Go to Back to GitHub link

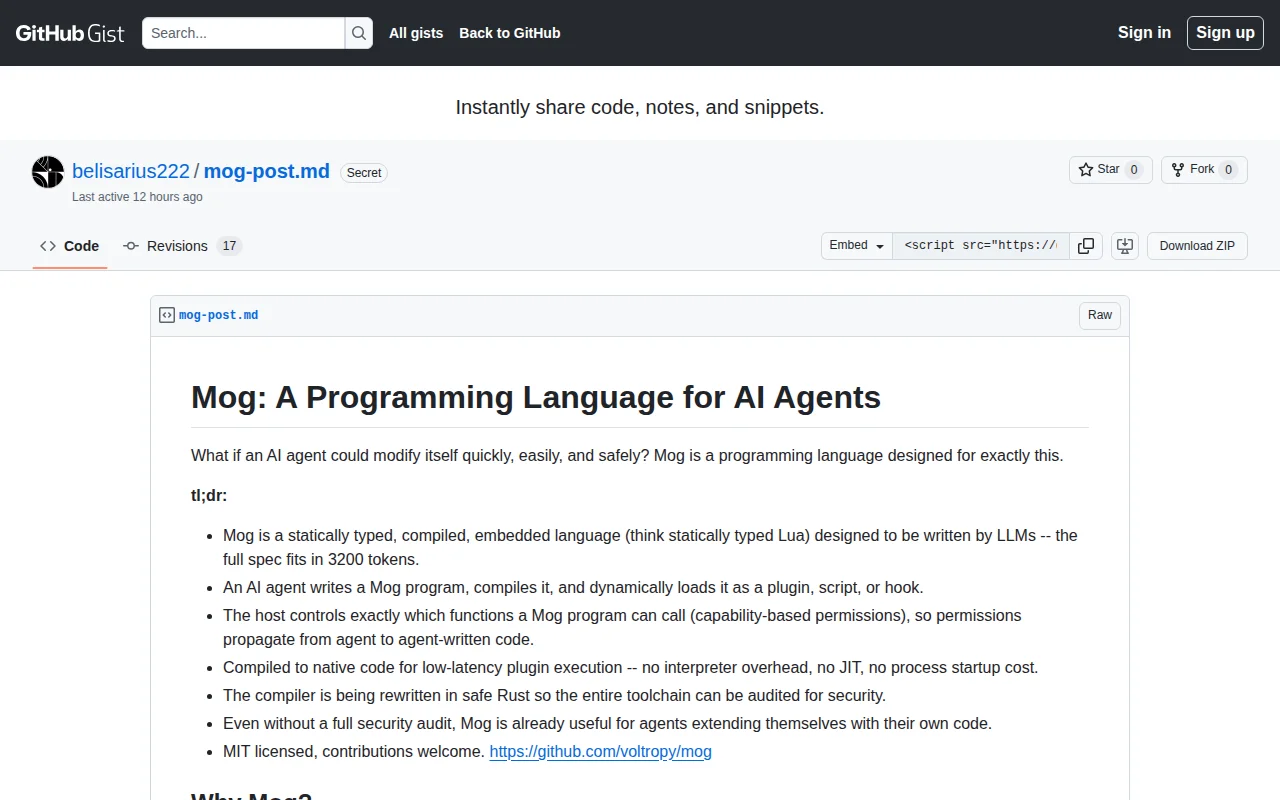point(510,33)
